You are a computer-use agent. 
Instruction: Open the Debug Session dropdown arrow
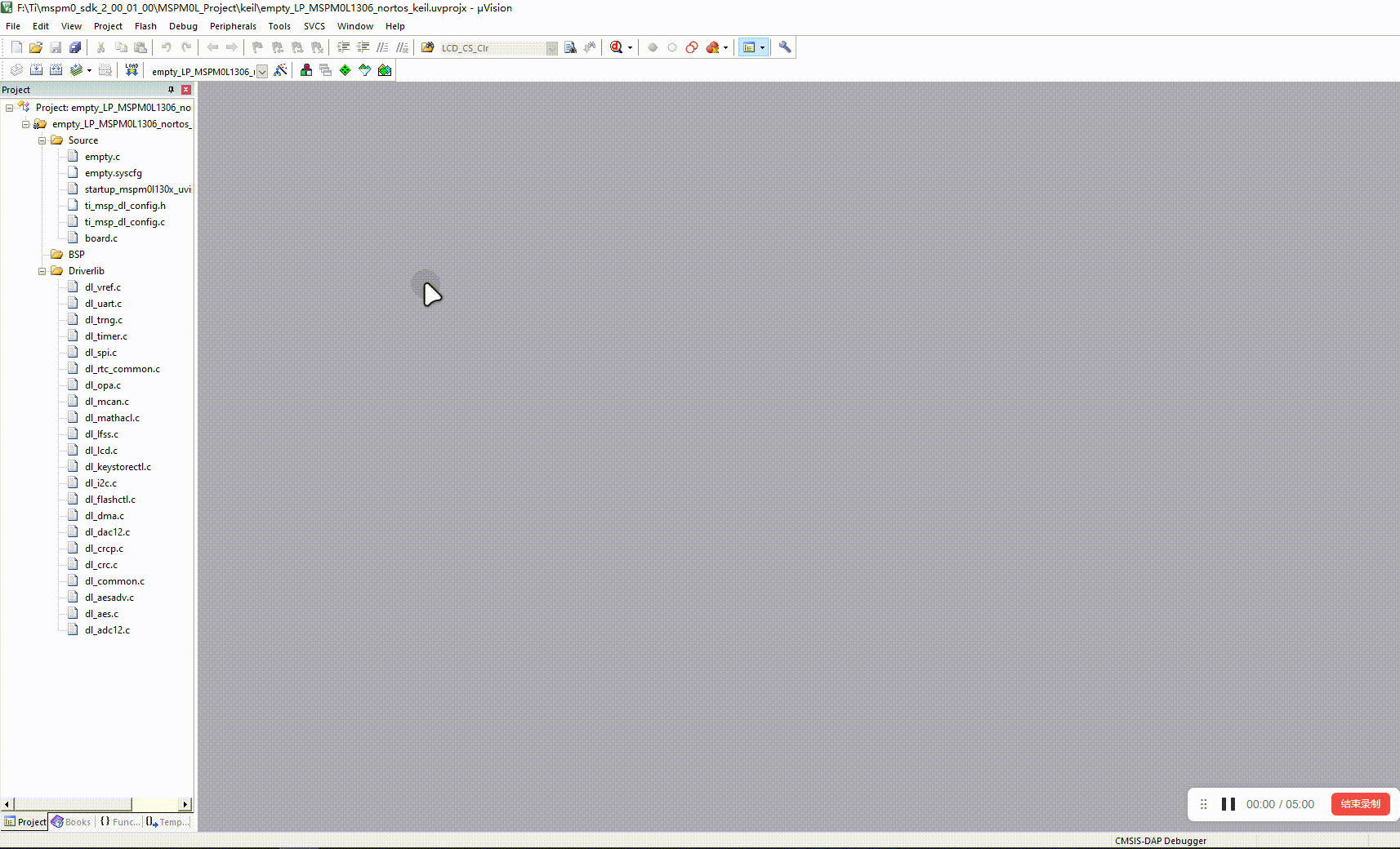pyautogui.click(x=630, y=48)
